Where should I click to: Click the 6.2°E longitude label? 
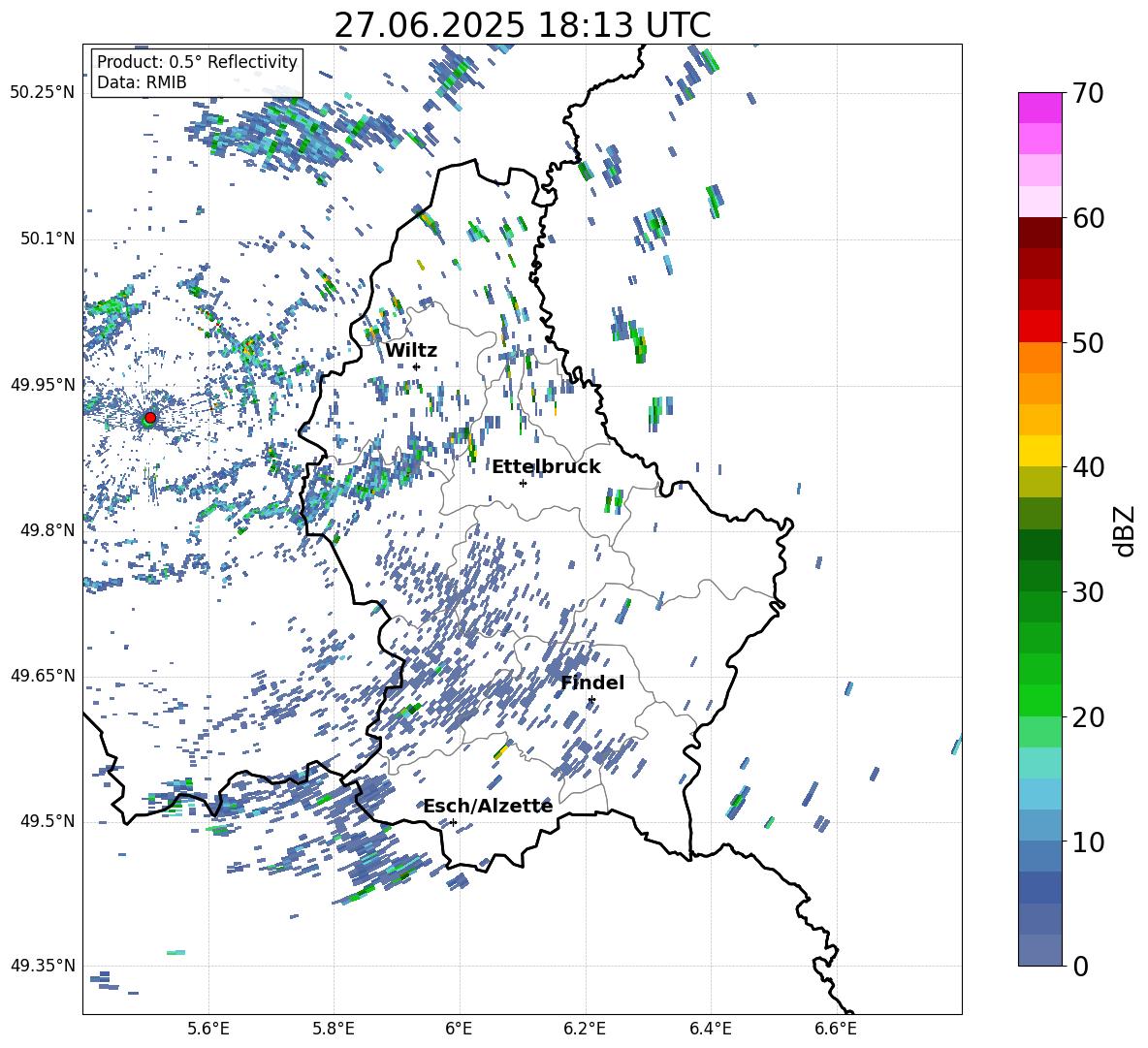coord(585,1029)
